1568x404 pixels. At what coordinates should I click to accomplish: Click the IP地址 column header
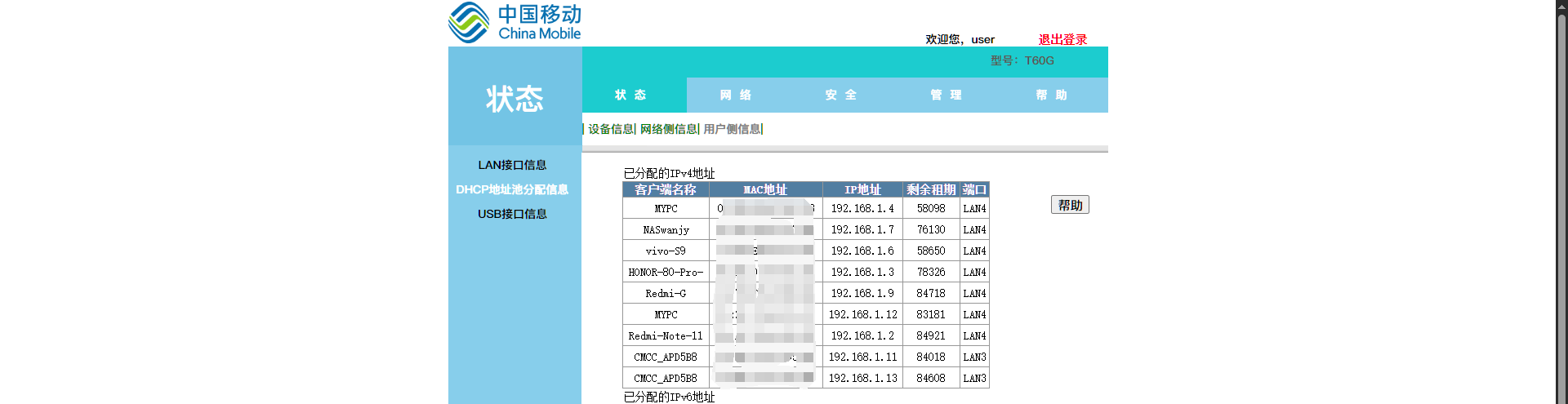[x=862, y=189]
